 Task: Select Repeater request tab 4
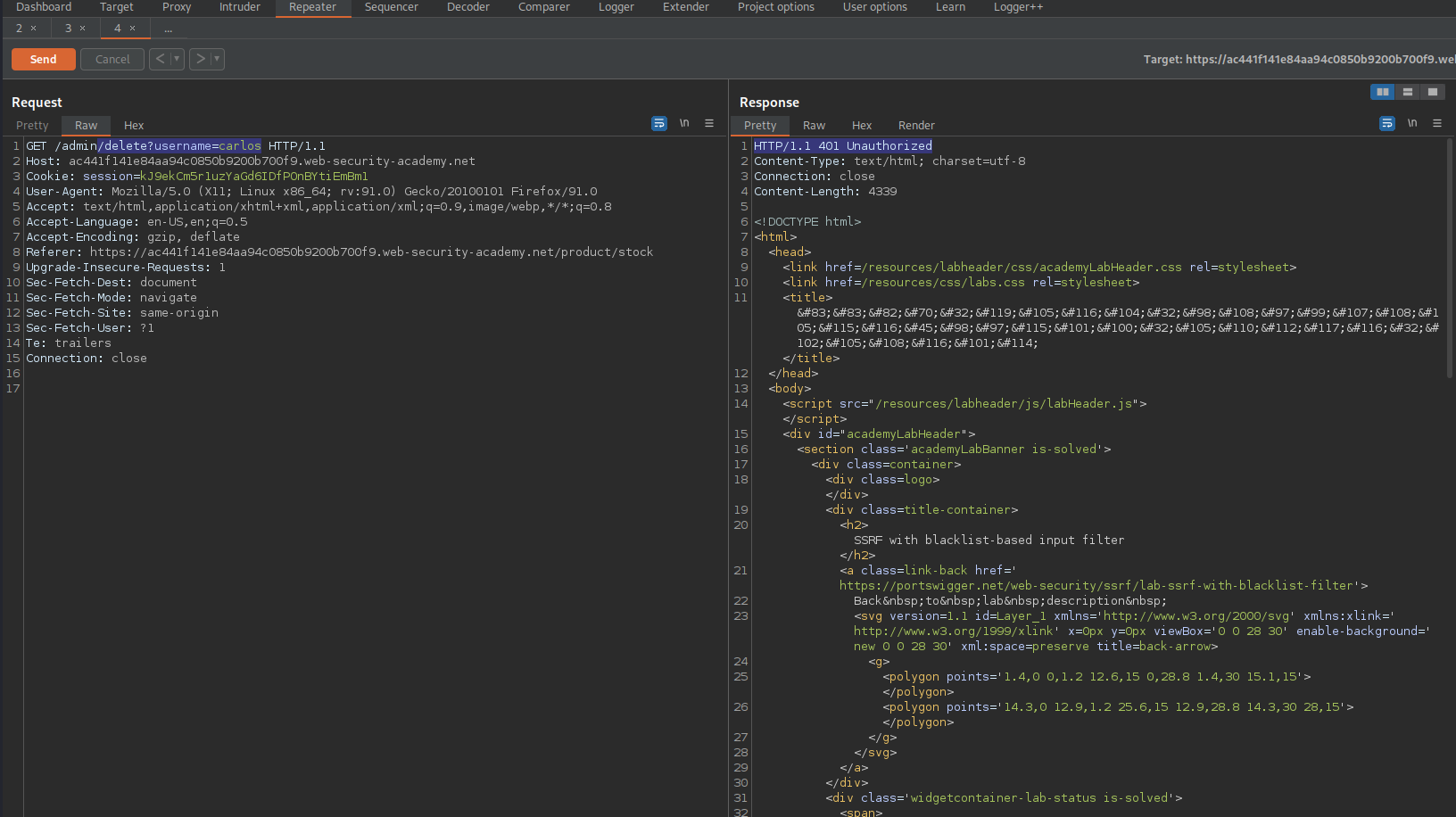pyautogui.click(x=117, y=29)
